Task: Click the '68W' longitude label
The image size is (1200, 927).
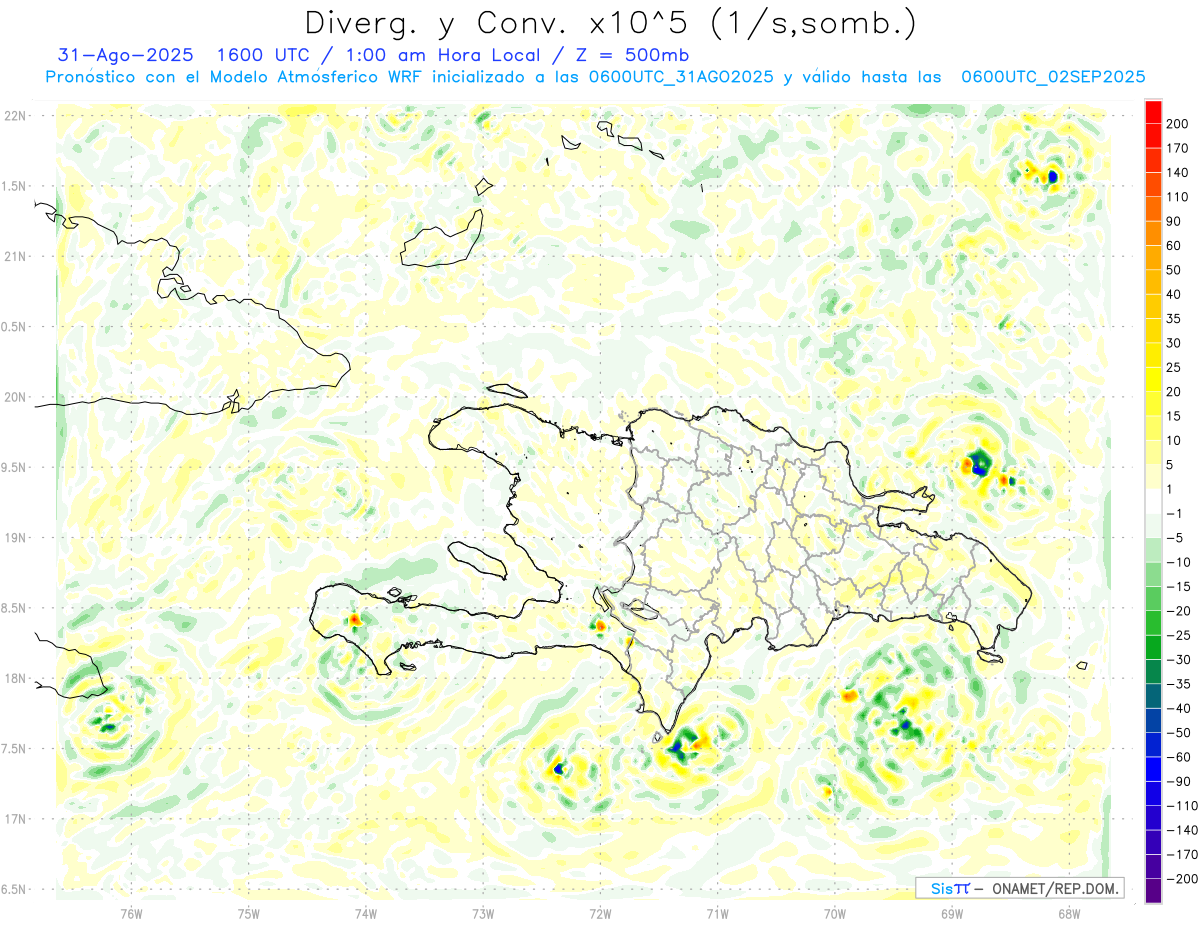Action: pos(1068,913)
